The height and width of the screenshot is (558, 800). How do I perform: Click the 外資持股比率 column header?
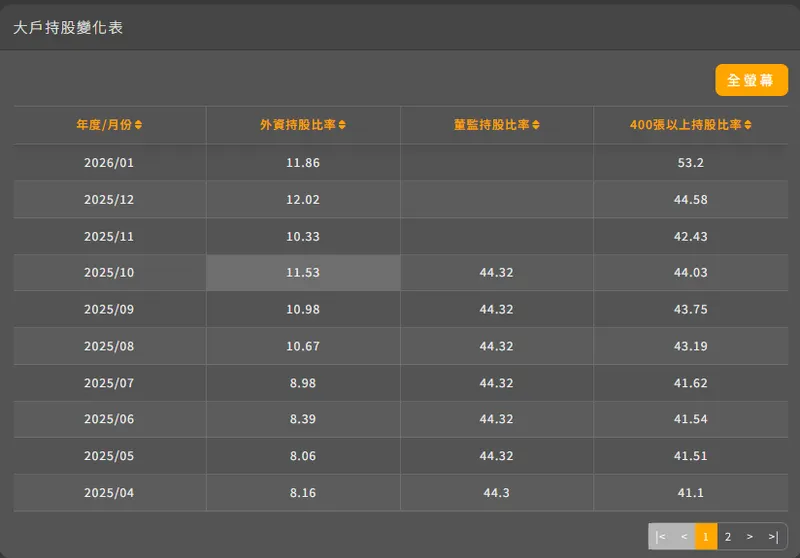coord(297,125)
